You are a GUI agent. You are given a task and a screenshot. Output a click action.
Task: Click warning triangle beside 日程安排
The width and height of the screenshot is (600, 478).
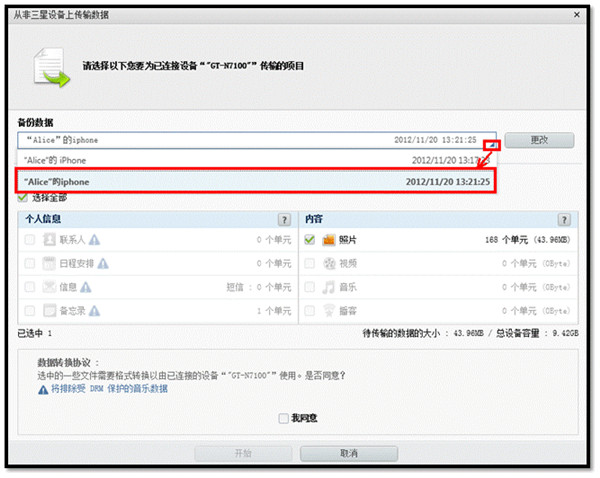pyautogui.click(x=103, y=264)
